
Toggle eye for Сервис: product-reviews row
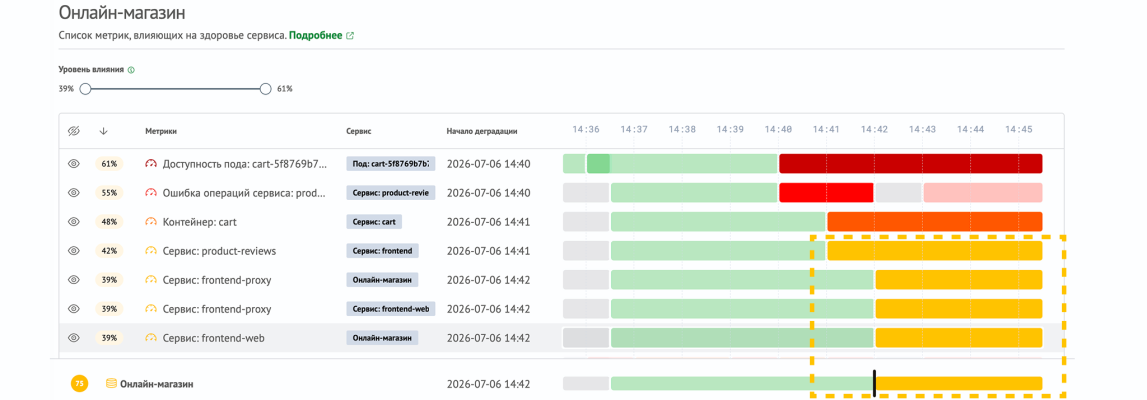pos(73,251)
